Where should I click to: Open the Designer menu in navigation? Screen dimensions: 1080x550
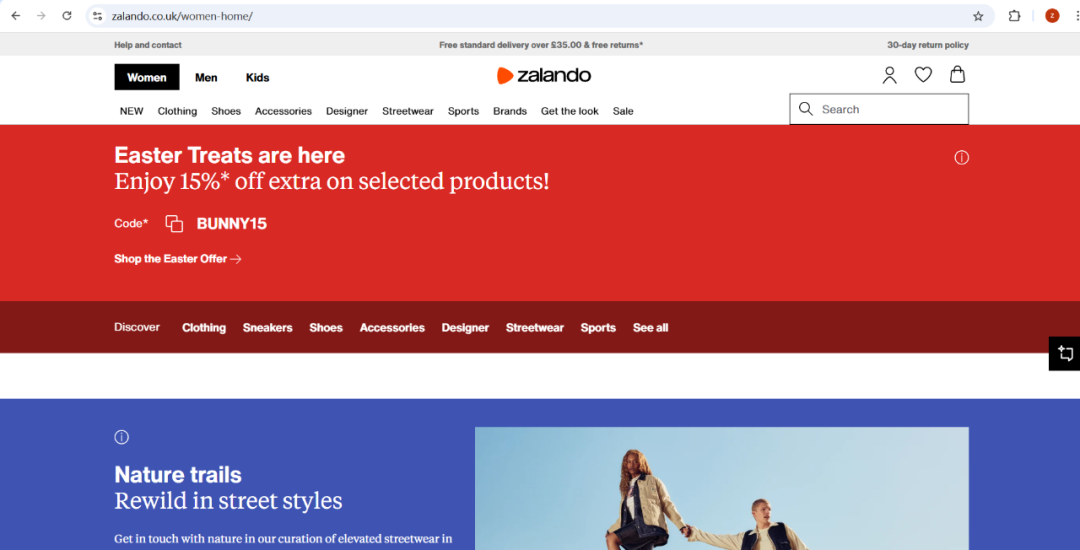[x=346, y=111]
